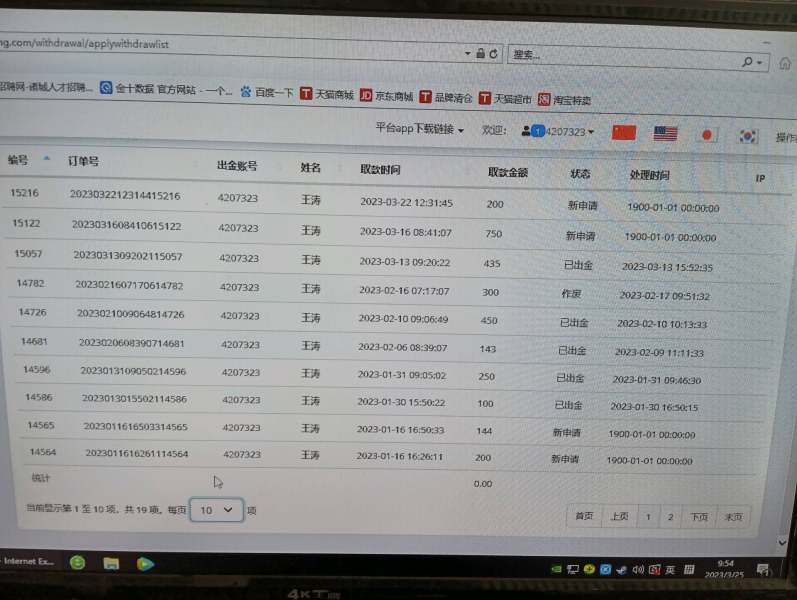
Task: Click the browser search input field
Action: [625, 58]
